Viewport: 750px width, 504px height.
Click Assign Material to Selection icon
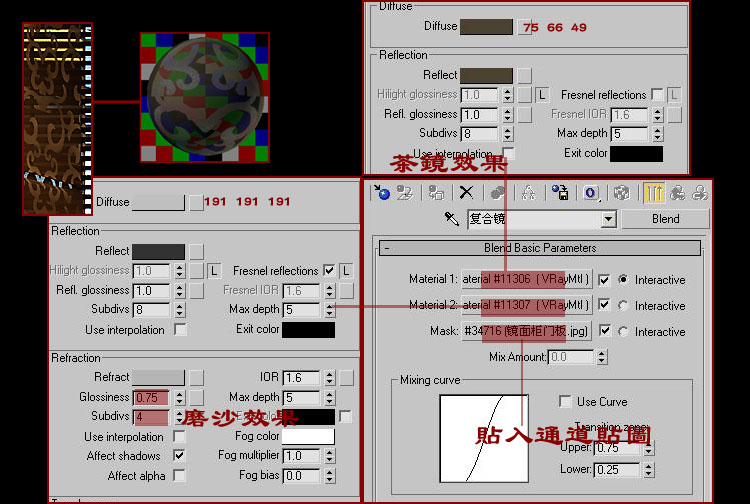[436, 192]
